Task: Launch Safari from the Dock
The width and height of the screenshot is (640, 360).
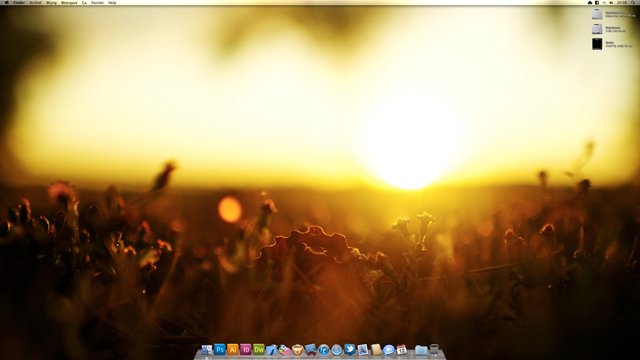Action: (x=337, y=350)
